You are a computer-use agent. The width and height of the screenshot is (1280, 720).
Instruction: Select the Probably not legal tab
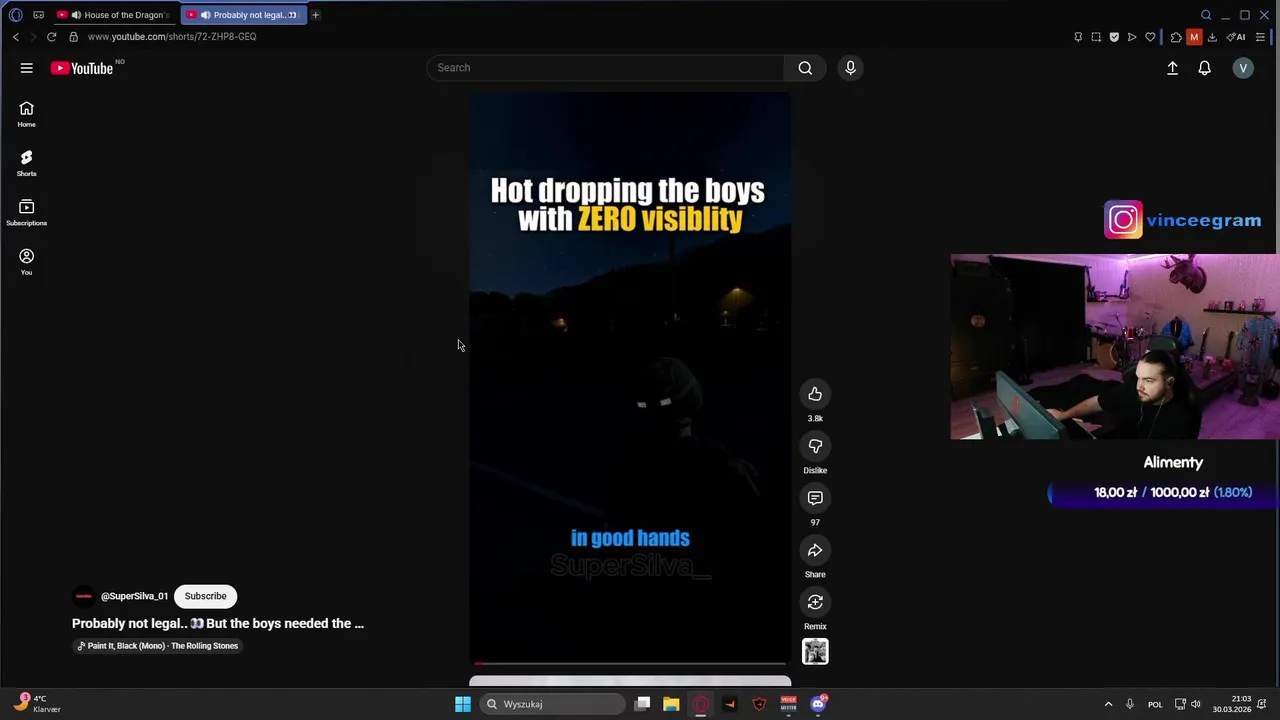243,15
